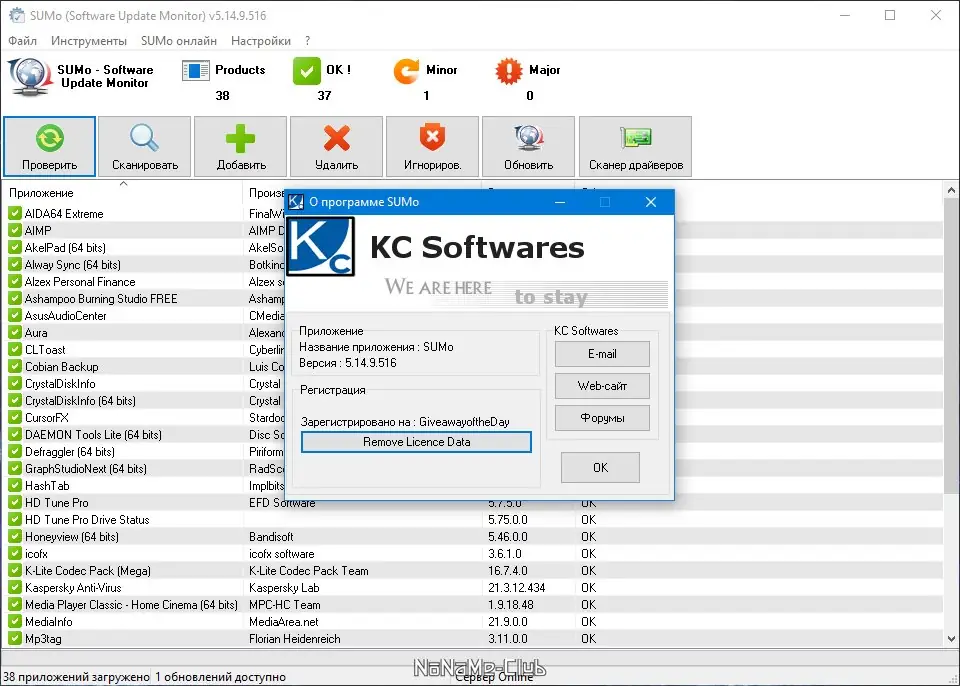
Task: Click the Web-сайт button
Action: click(x=602, y=386)
